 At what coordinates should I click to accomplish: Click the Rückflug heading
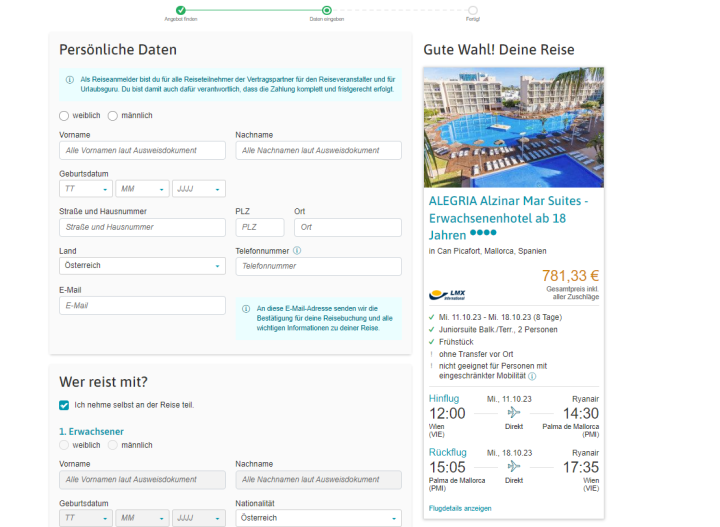tap(447, 452)
